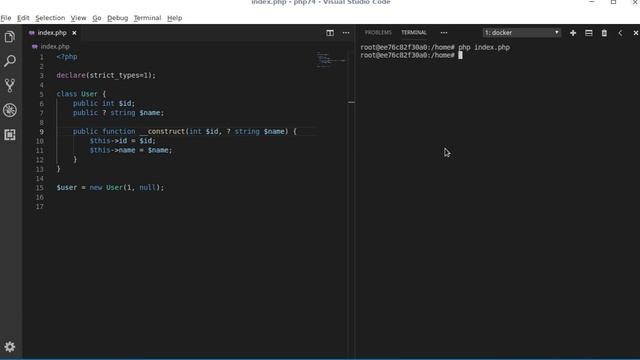Open the Extensions view
Screen dimensions: 640x360
click(10, 135)
